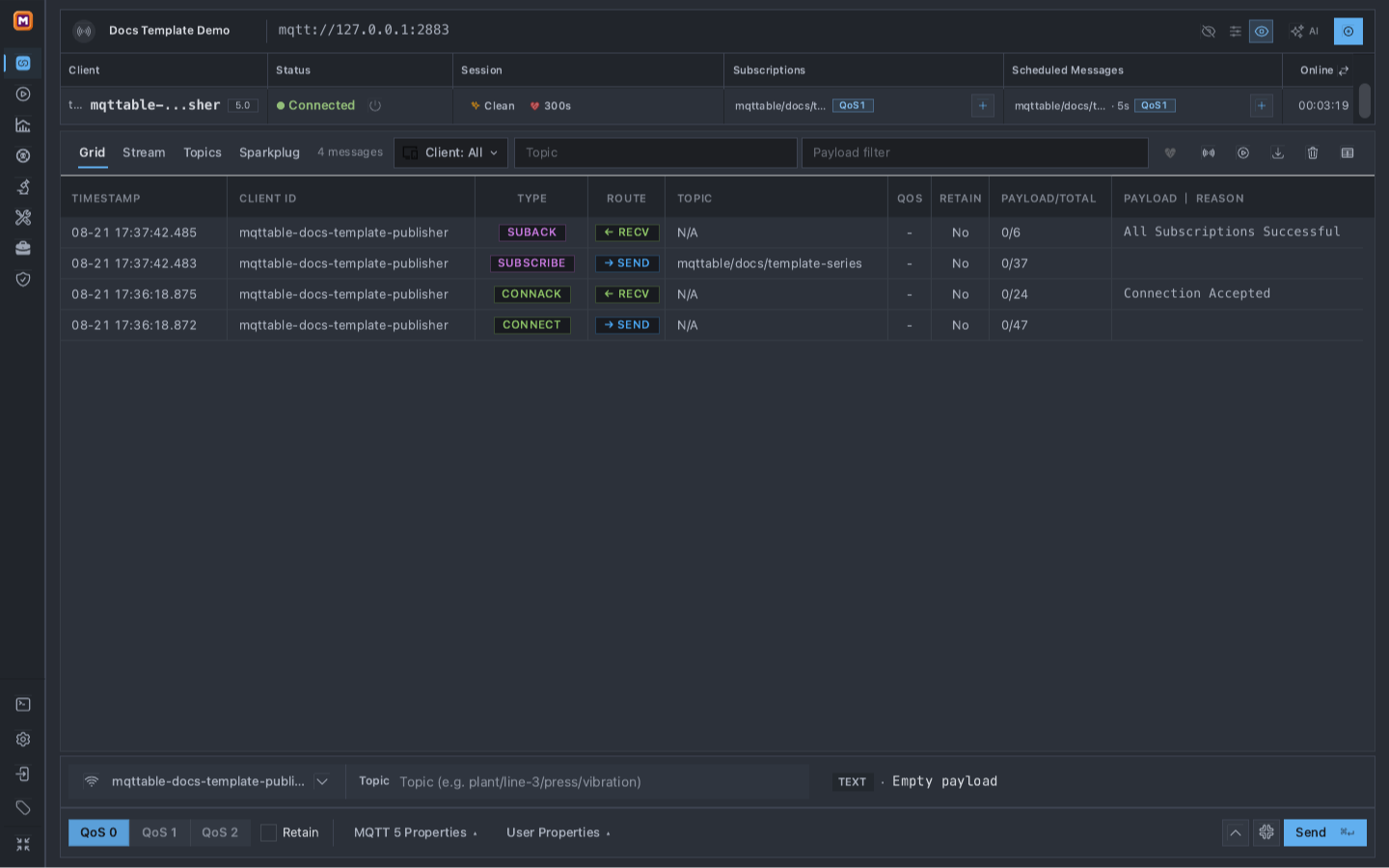Click the QoS1 badge under Subscriptions
1389x868 pixels.
[853, 106]
